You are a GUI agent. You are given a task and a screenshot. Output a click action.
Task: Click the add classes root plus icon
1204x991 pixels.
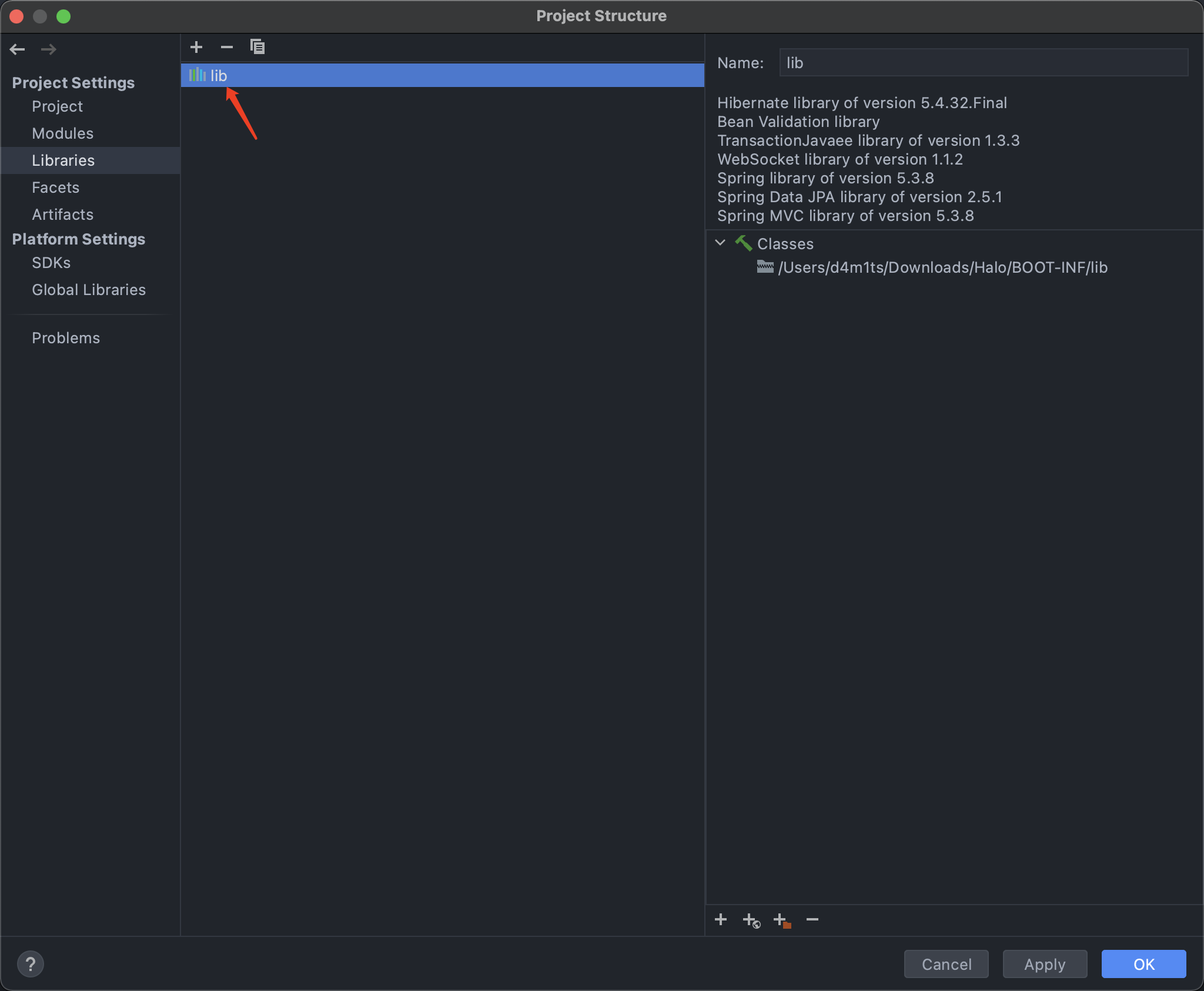point(721,919)
